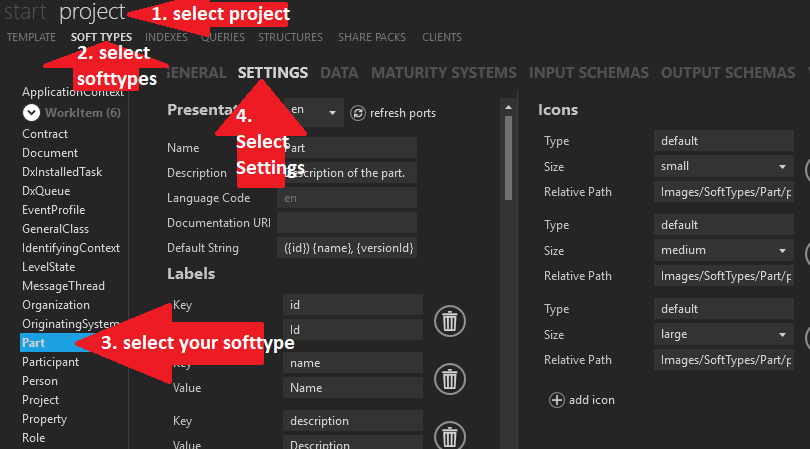The width and height of the screenshot is (810, 449).
Task: Select the IdentifyingContext soft type
Action: [71, 248]
